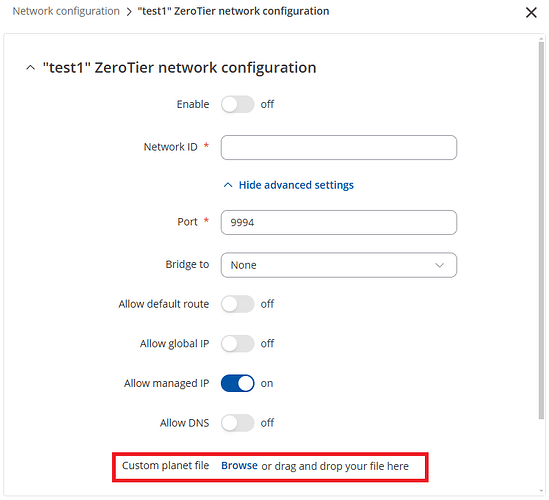
Task: Click the breadcrumb arrow separator
Action: pyautogui.click(x=128, y=12)
